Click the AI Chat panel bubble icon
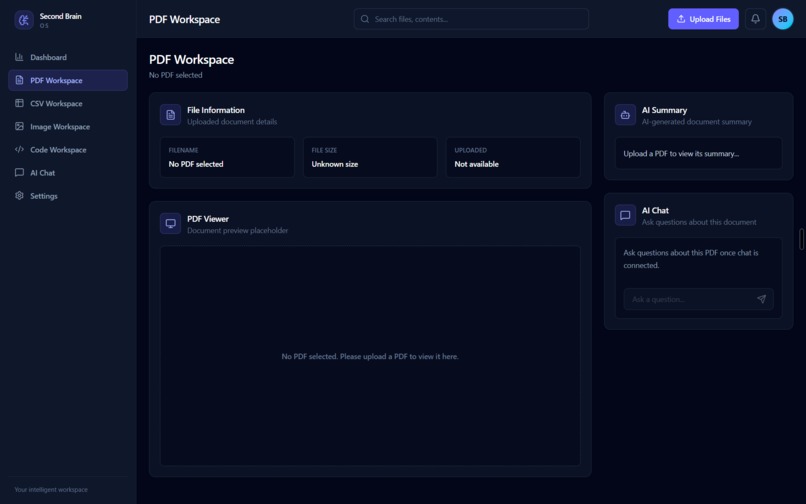The width and height of the screenshot is (806, 504). [625, 215]
